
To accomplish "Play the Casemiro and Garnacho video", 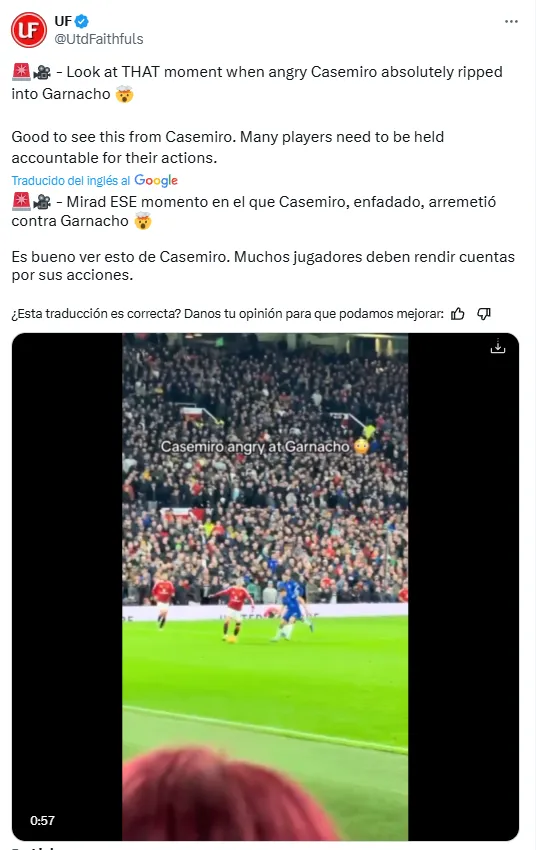I will click(x=265, y=587).
